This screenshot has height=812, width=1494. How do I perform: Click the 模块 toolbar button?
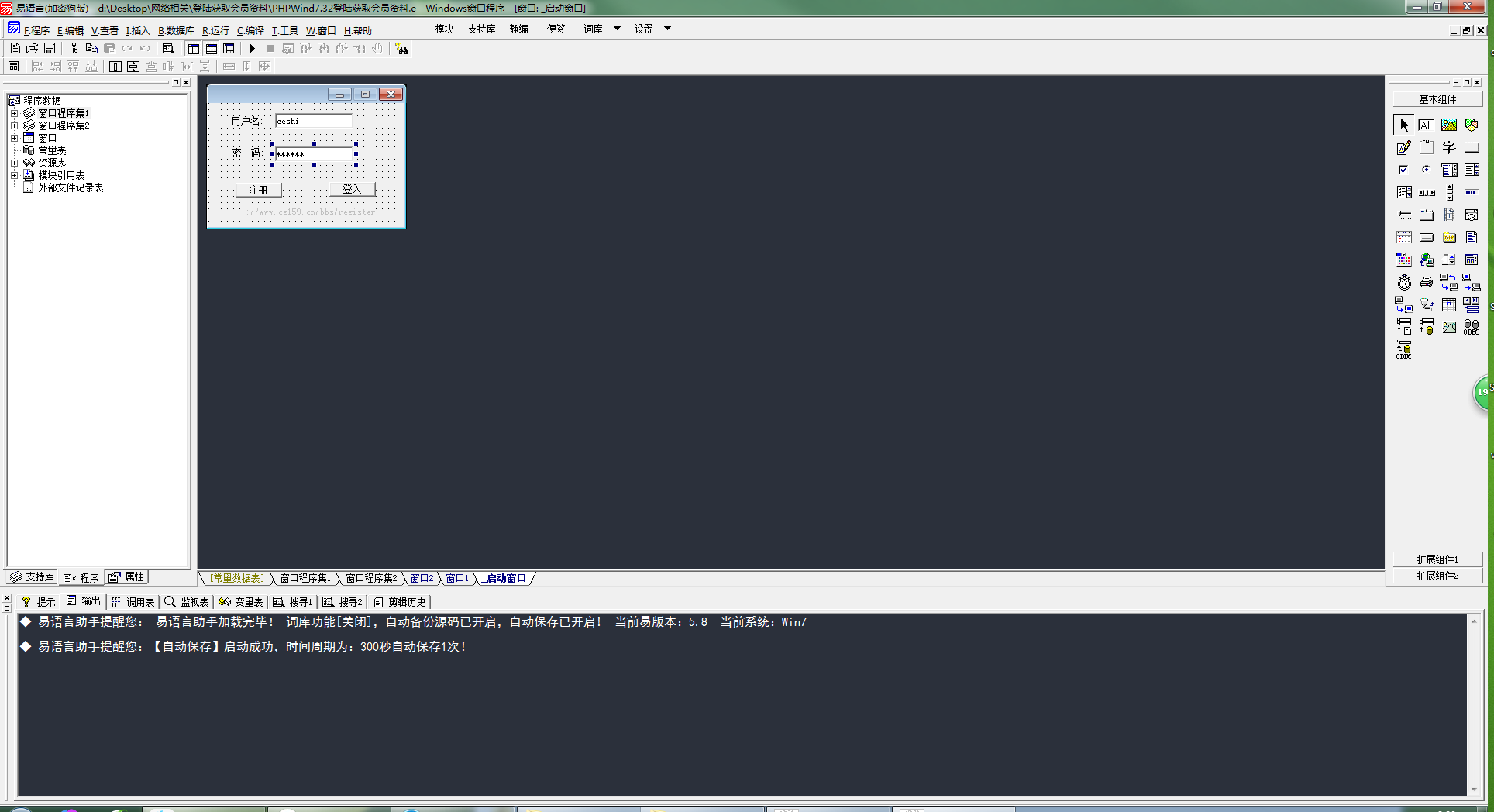pos(444,29)
